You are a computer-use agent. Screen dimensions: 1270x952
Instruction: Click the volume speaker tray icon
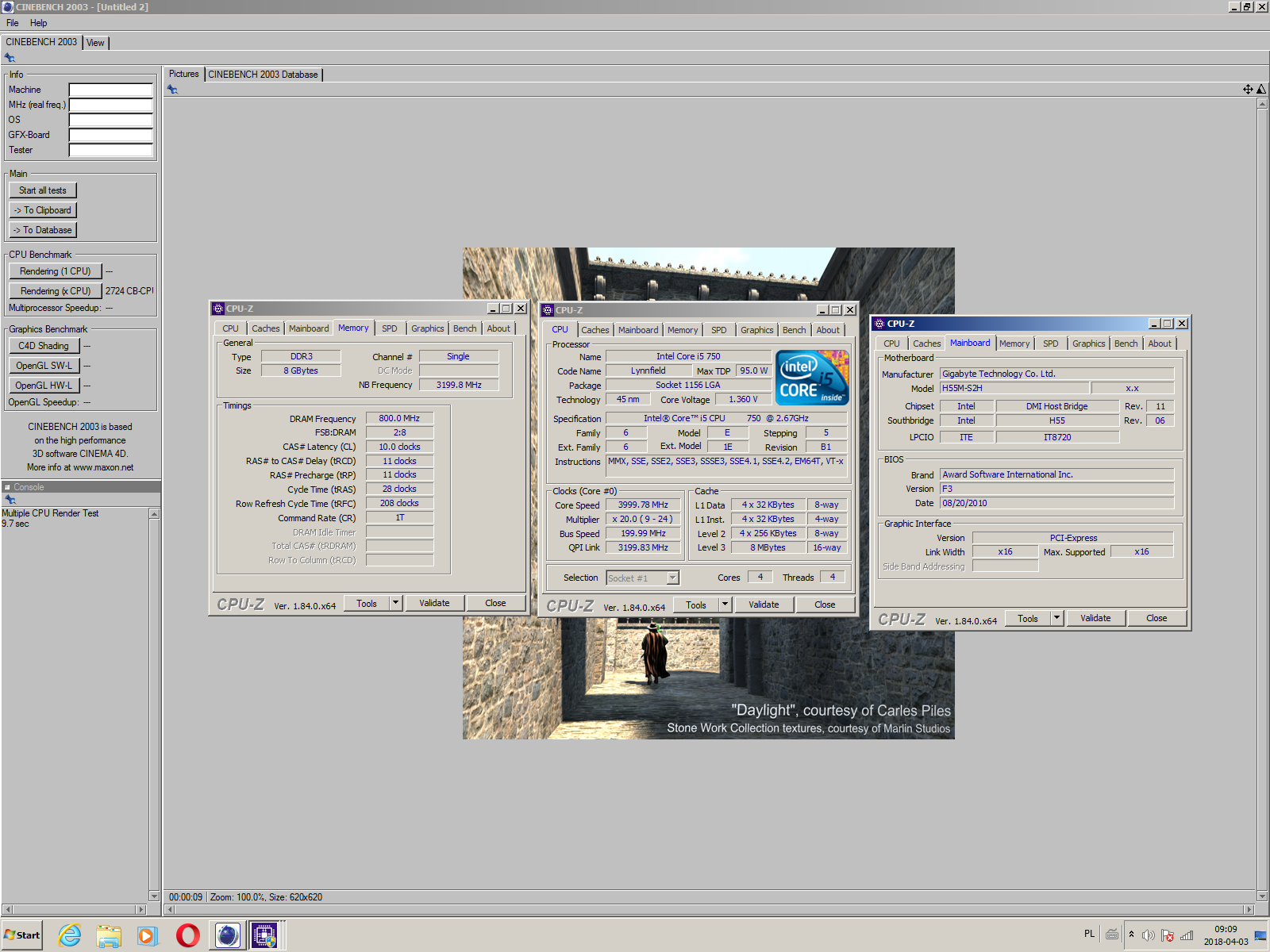pos(1148,935)
